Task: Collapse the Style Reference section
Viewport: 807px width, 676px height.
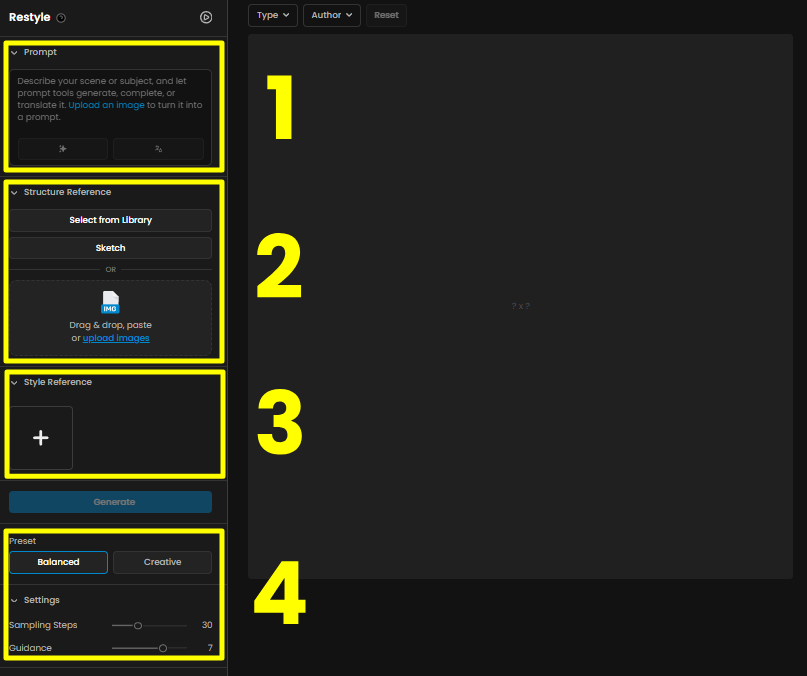Action: [x=14, y=382]
